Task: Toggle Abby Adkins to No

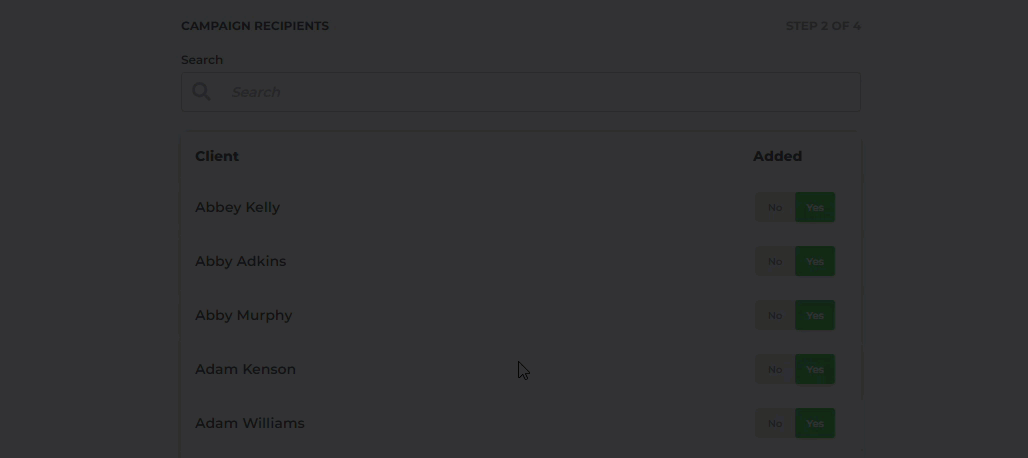Action: point(775,261)
